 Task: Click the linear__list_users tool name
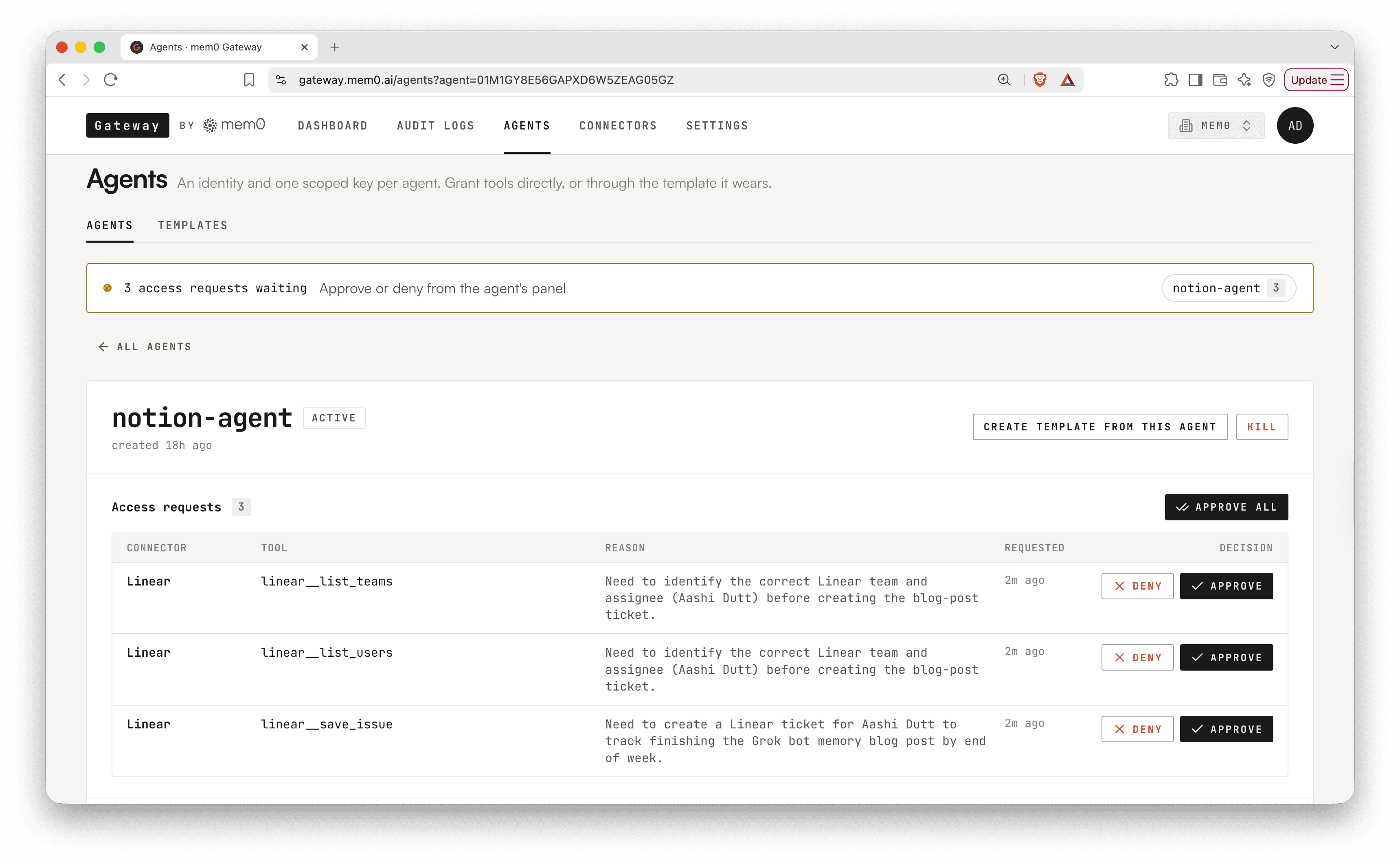pyautogui.click(x=327, y=653)
